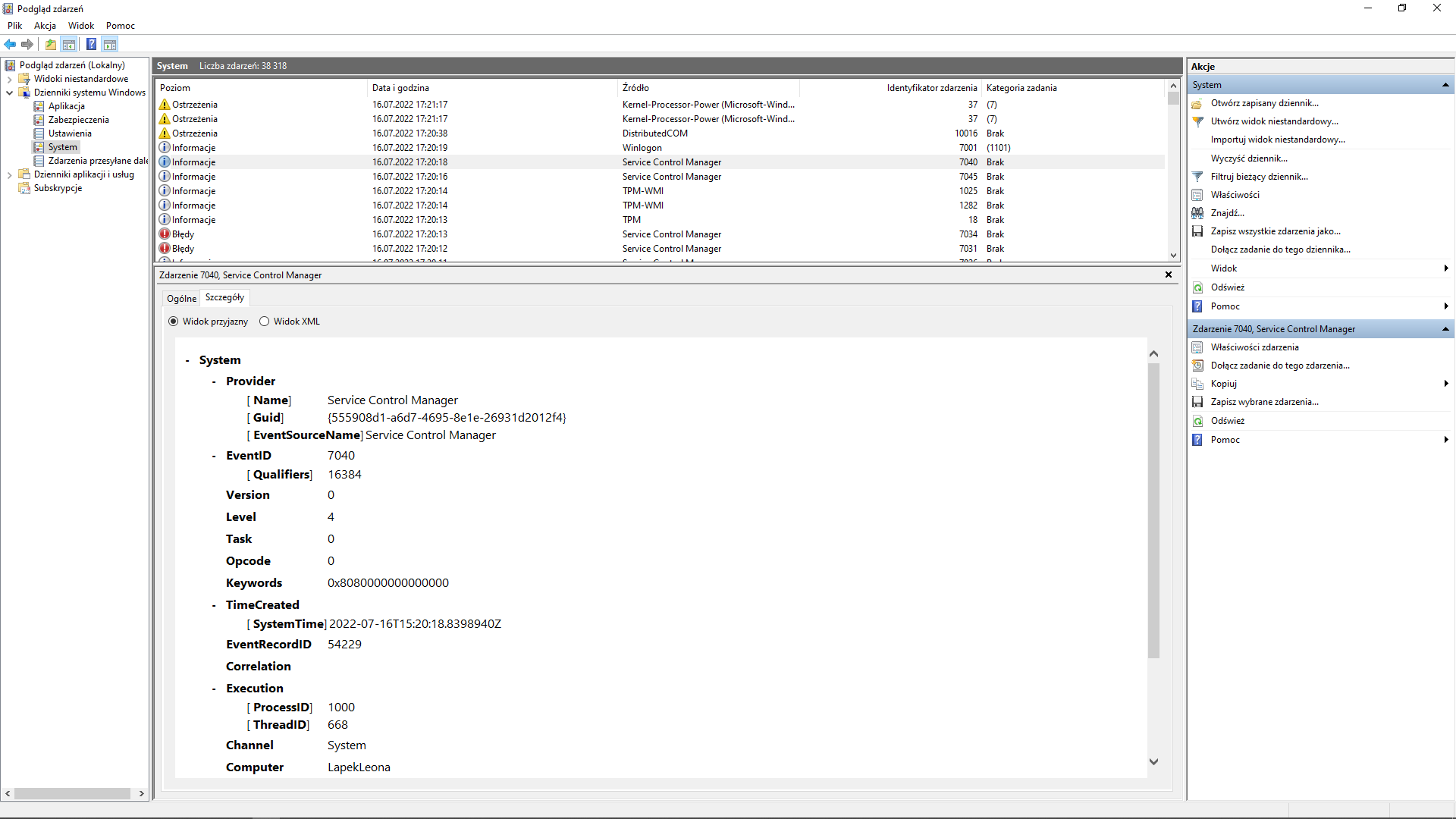Open the Plik menu

(x=14, y=26)
